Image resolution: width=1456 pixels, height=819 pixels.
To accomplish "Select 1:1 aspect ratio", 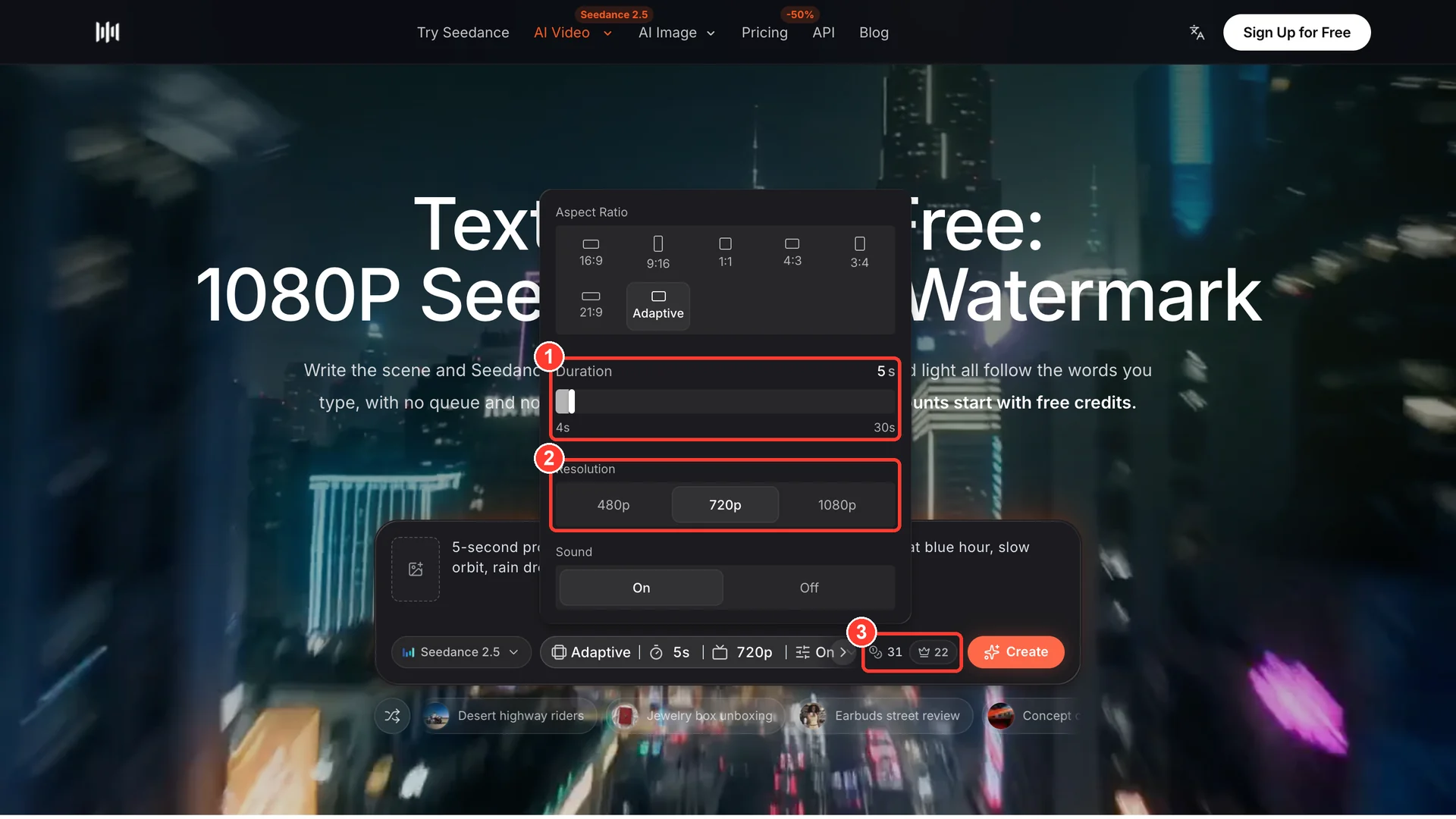I will (726, 253).
